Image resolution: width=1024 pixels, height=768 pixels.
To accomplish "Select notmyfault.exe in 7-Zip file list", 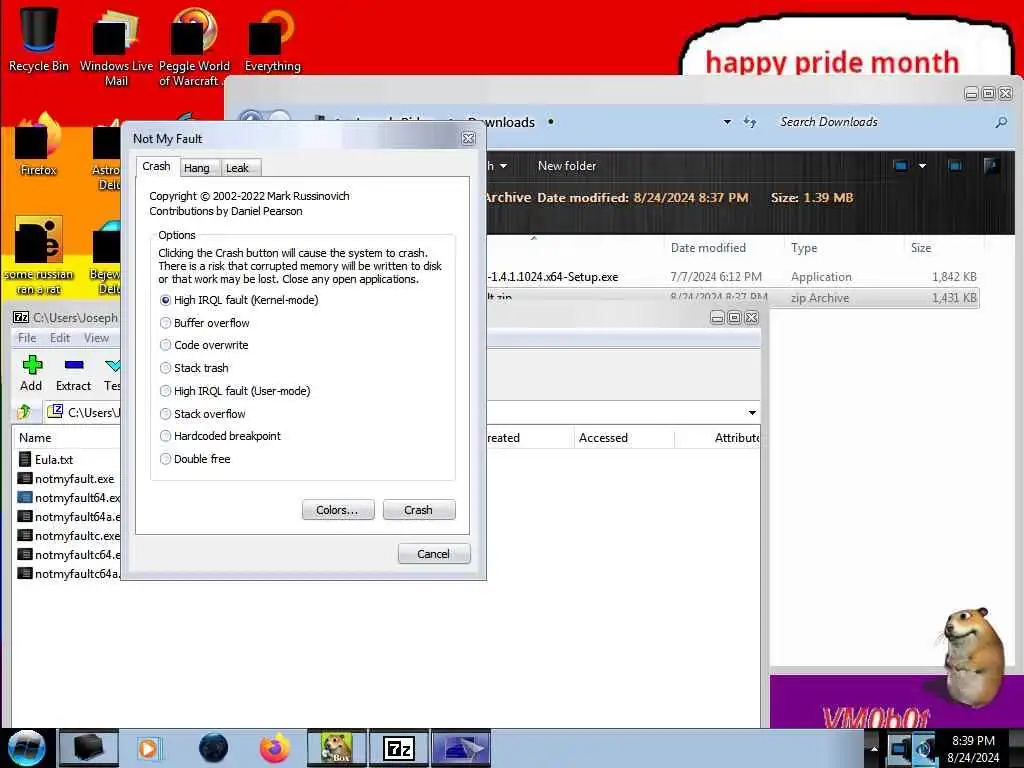I will tap(74, 479).
